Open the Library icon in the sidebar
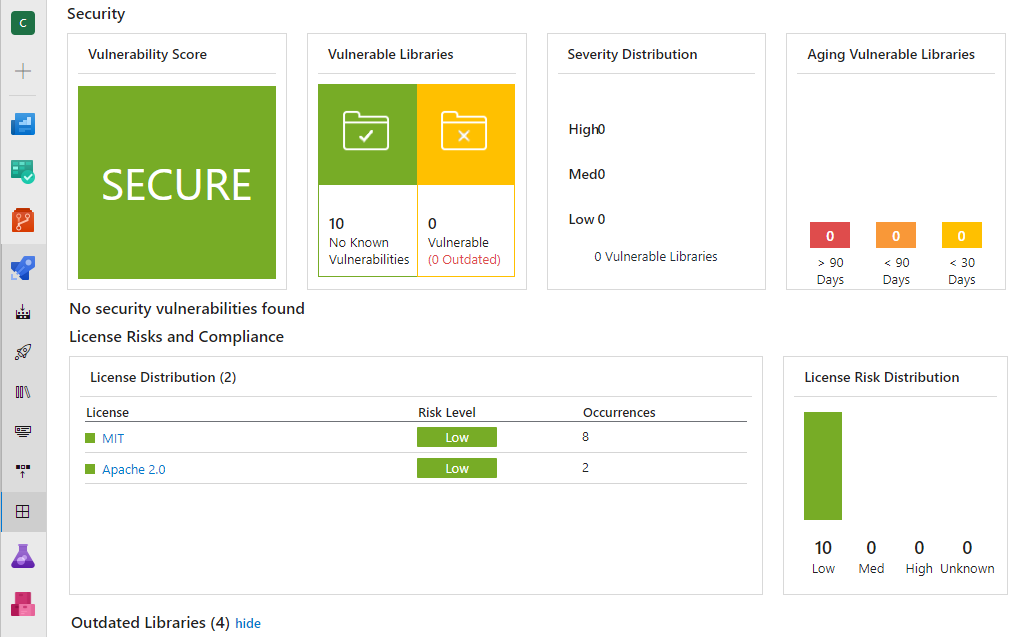1015x637 pixels. pyautogui.click(x=22, y=391)
